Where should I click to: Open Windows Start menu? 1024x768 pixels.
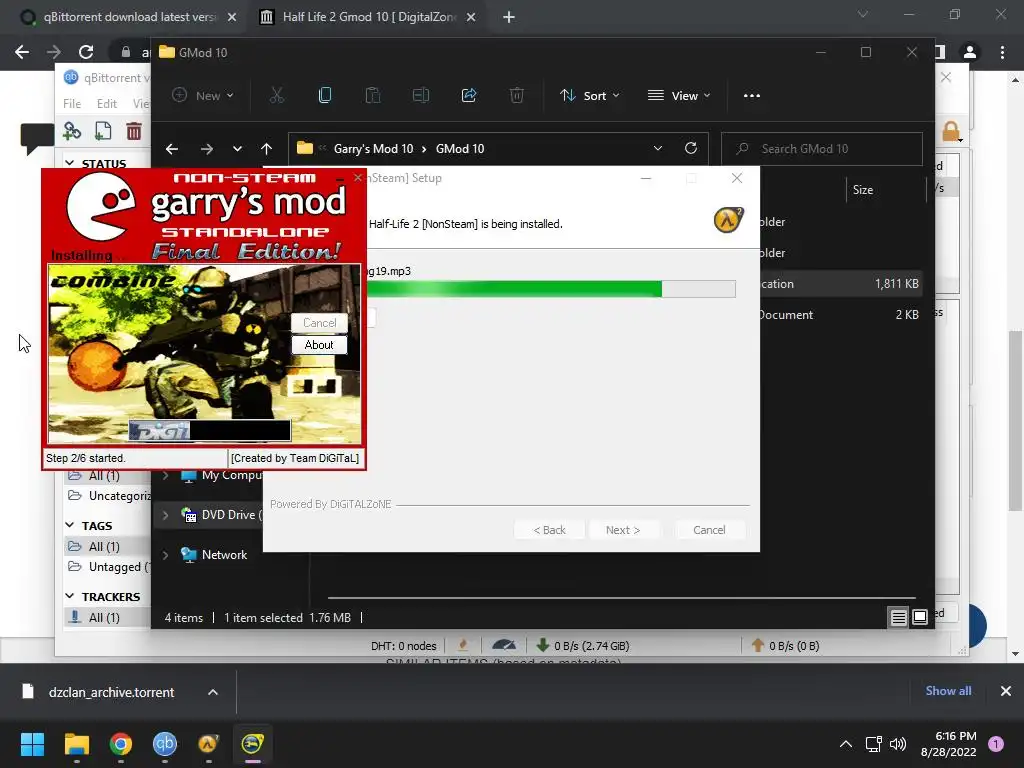(x=32, y=744)
